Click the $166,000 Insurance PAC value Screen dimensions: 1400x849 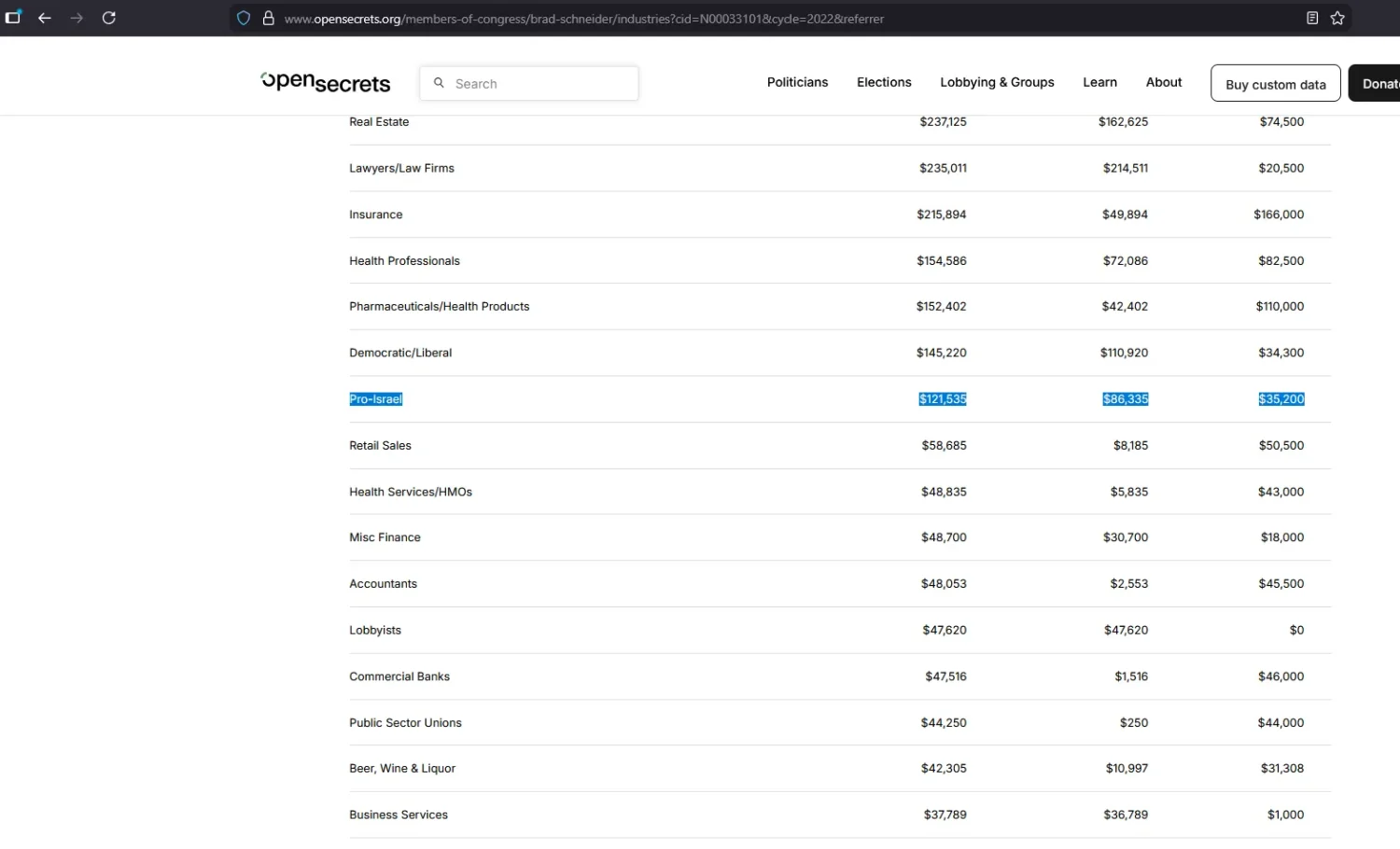click(x=1279, y=215)
